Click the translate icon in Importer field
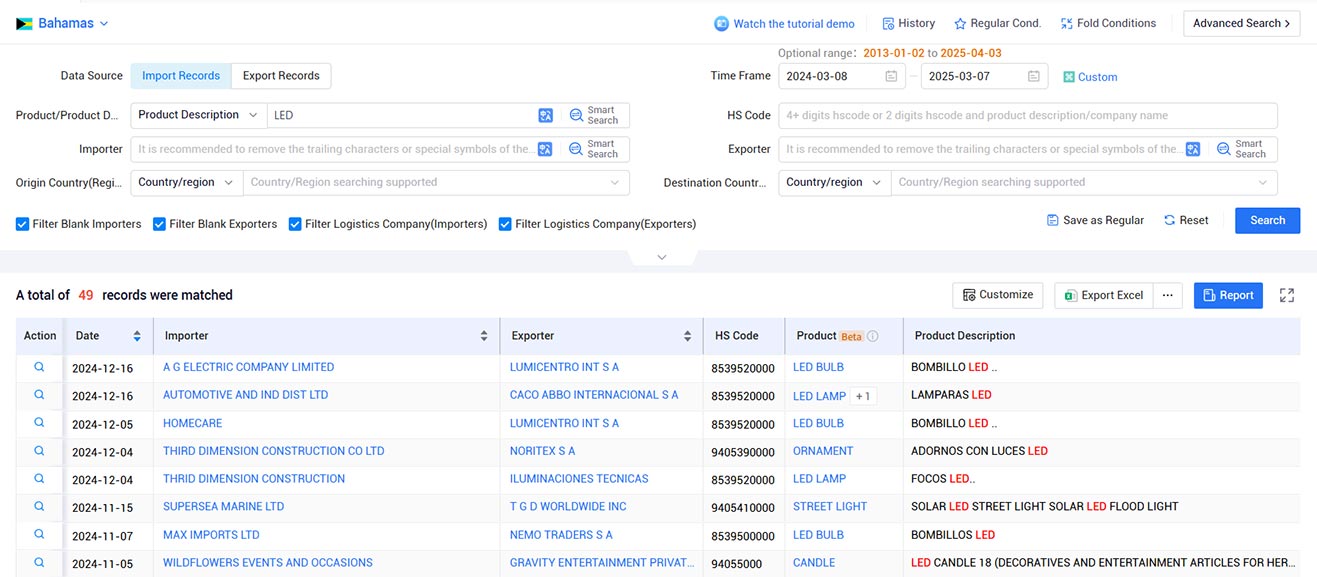1317x577 pixels. coord(545,149)
